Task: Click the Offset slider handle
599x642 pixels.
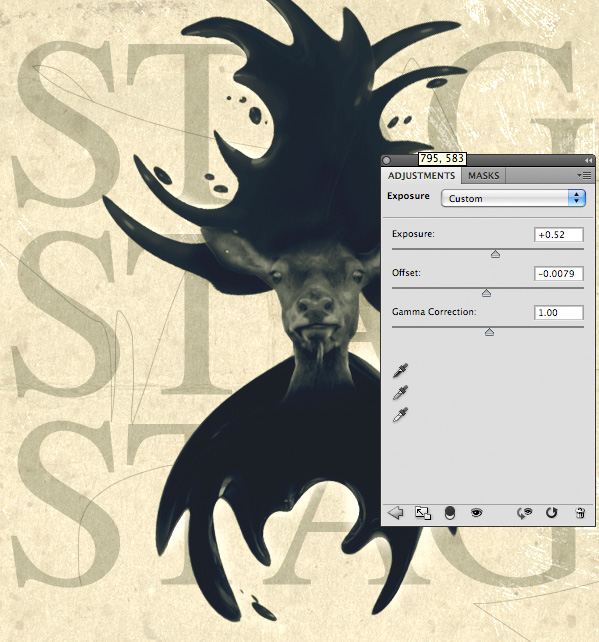Action: (486, 293)
